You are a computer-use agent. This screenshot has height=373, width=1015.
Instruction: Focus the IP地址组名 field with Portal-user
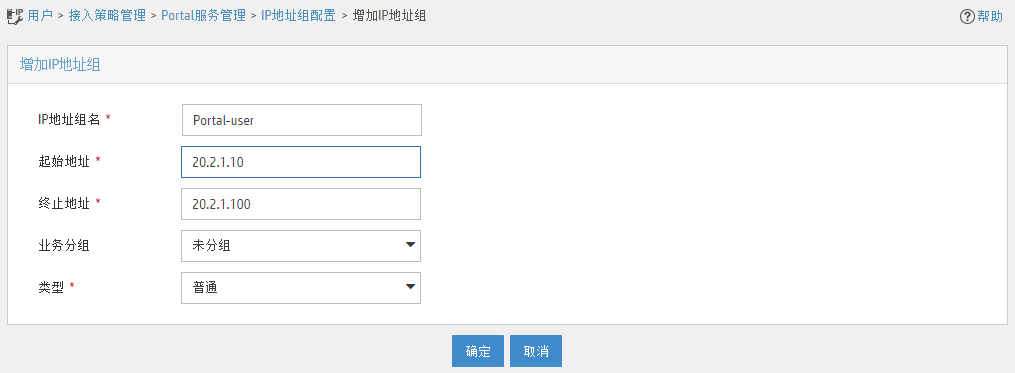tap(302, 120)
